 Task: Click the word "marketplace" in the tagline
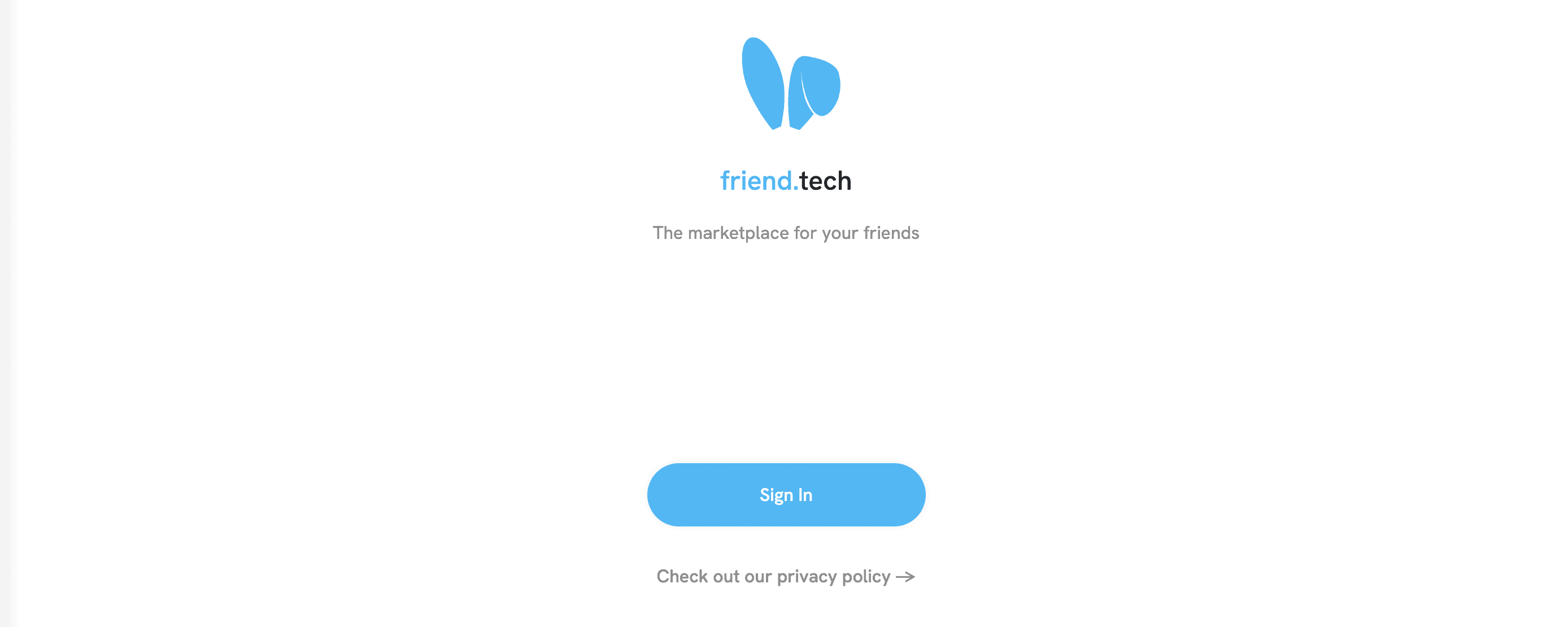[738, 233]
